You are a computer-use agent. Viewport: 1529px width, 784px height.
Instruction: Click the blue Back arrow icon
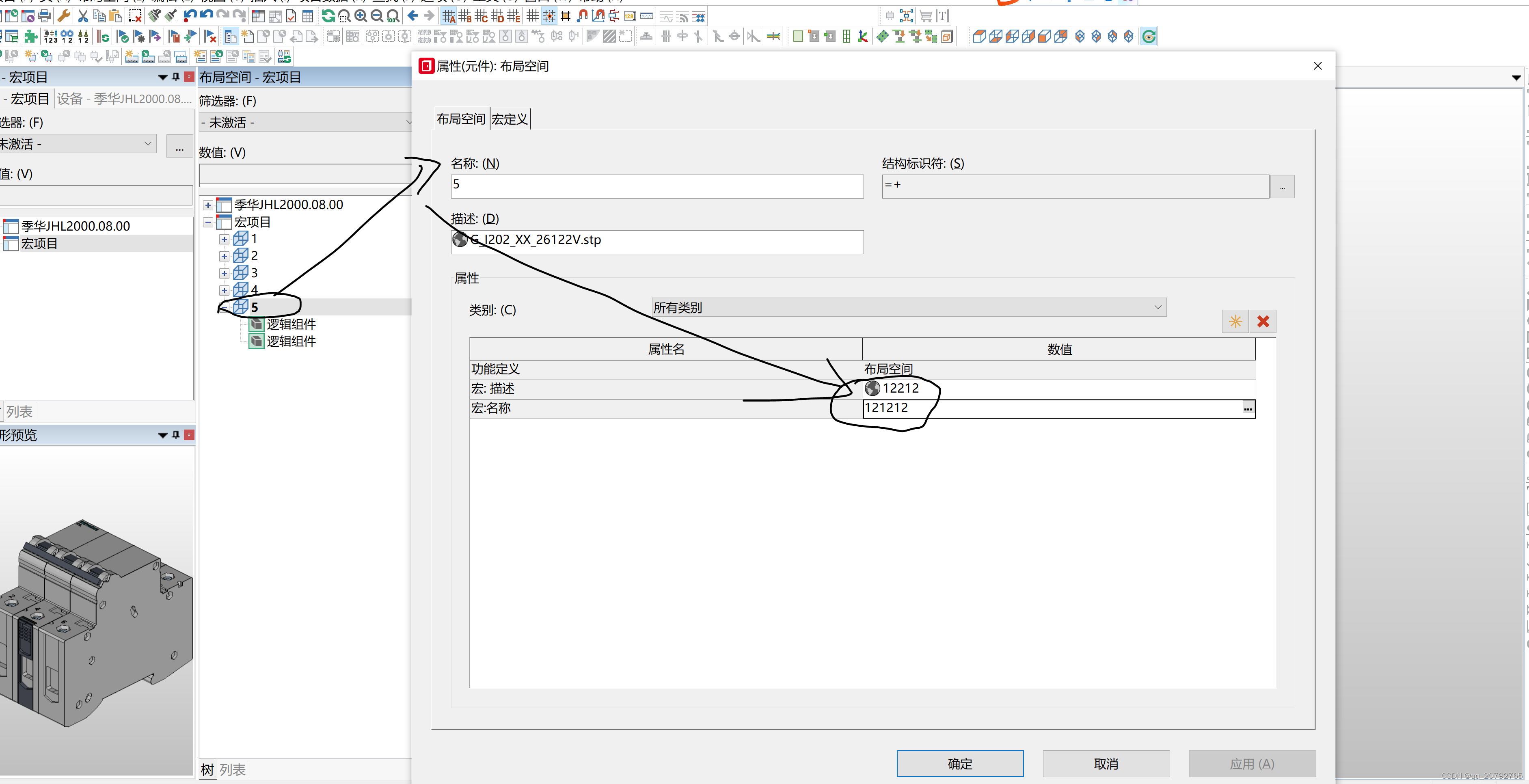(413, 16)
